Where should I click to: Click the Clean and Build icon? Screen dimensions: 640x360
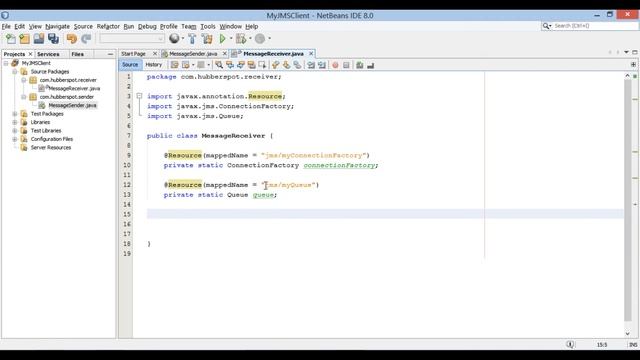[207, 39]
